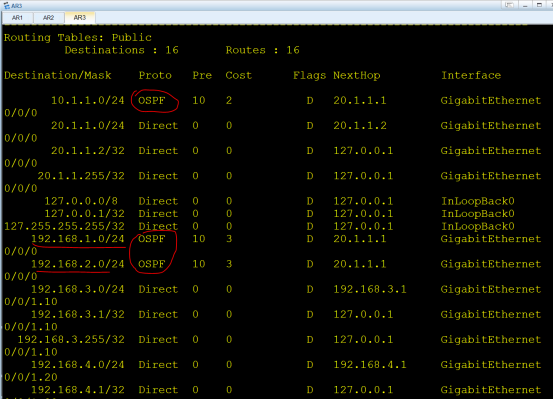Switch to the AR2 tab
Image resolution: width=553 pixels, height=400 pixels.
click(x=49, y=18)
